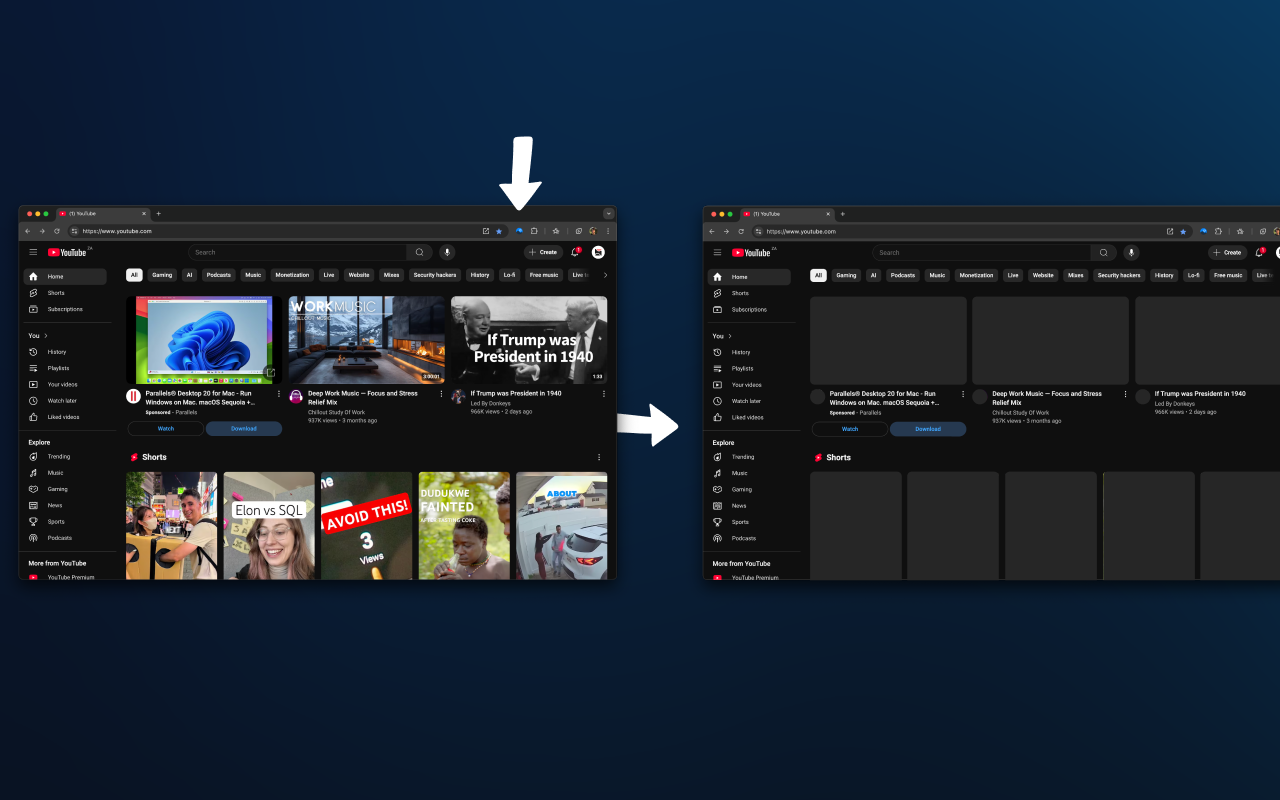The width and height of the screenshot is (1280, 800).
Task: Open the extensions puzzle icon in left window
Action: [534, 231]
